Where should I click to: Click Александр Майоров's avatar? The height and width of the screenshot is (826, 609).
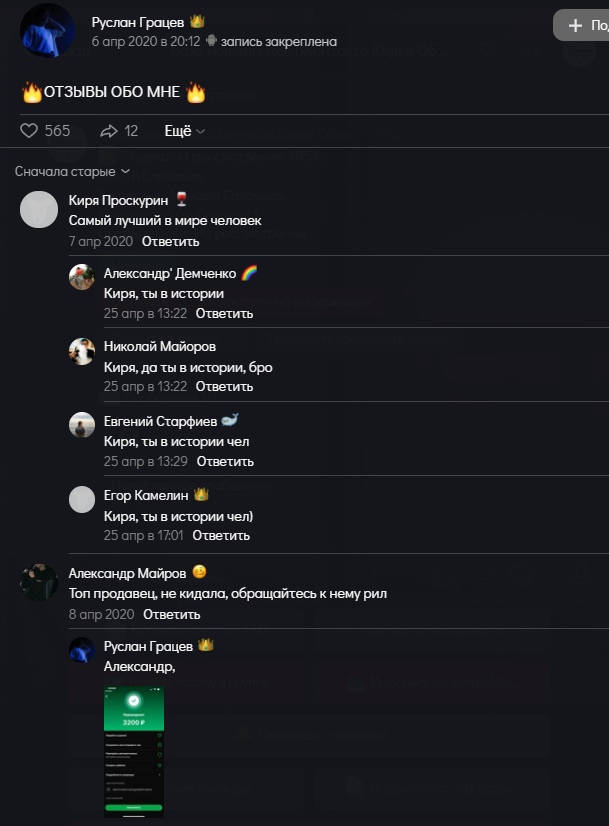click(39, 582)
